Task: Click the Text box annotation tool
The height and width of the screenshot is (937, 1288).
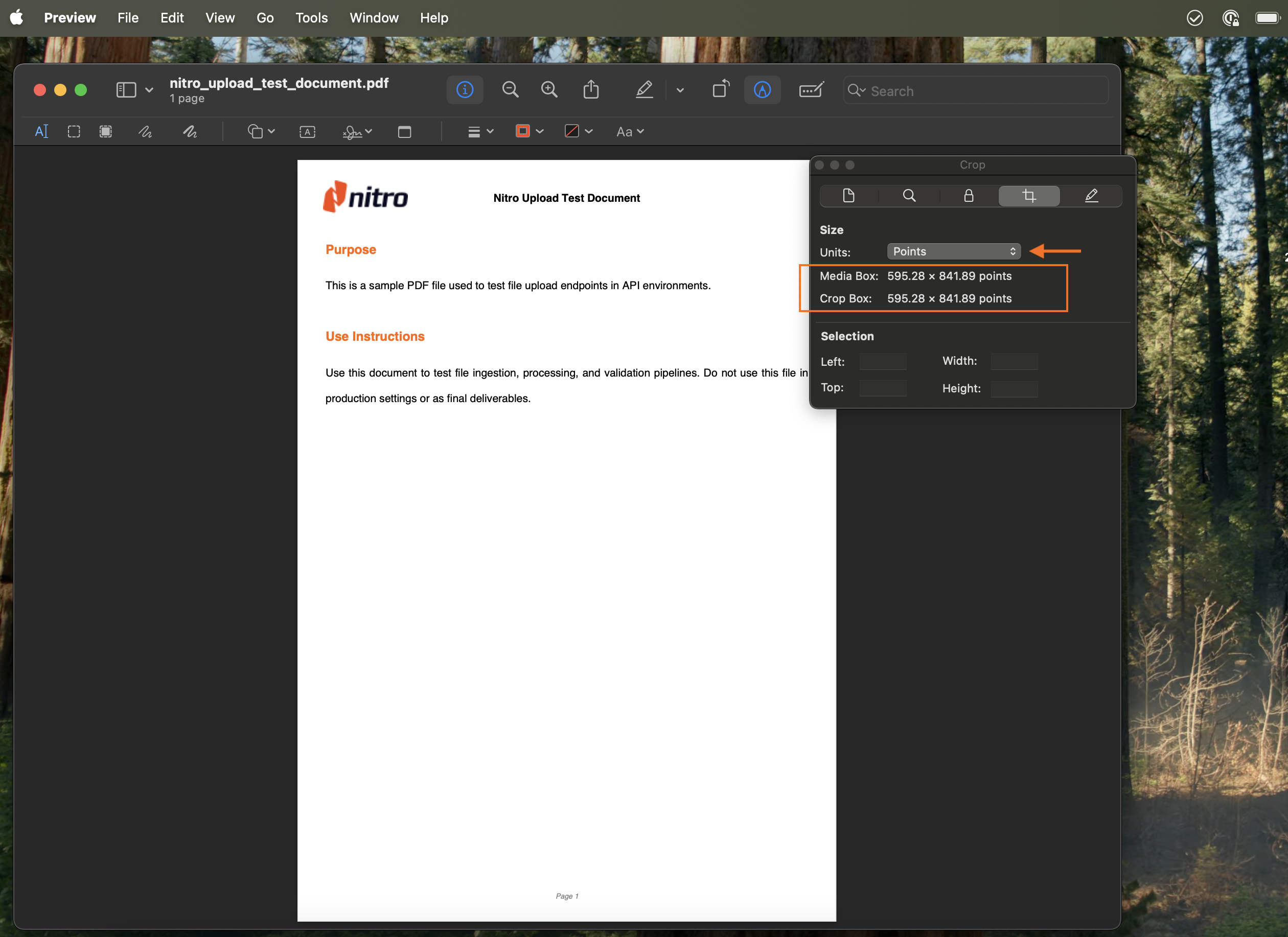Action: [x=307, y=132]
